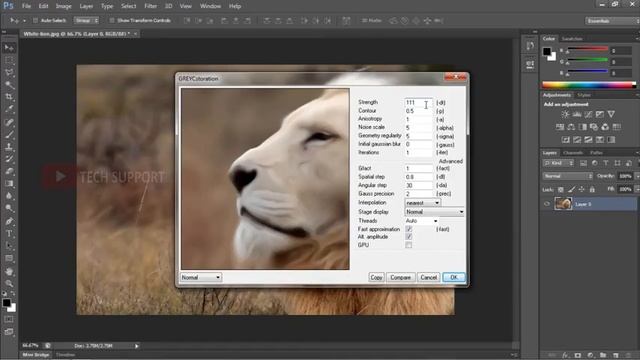
Task: Select the Horizontal Type tool
Action: 9,234
